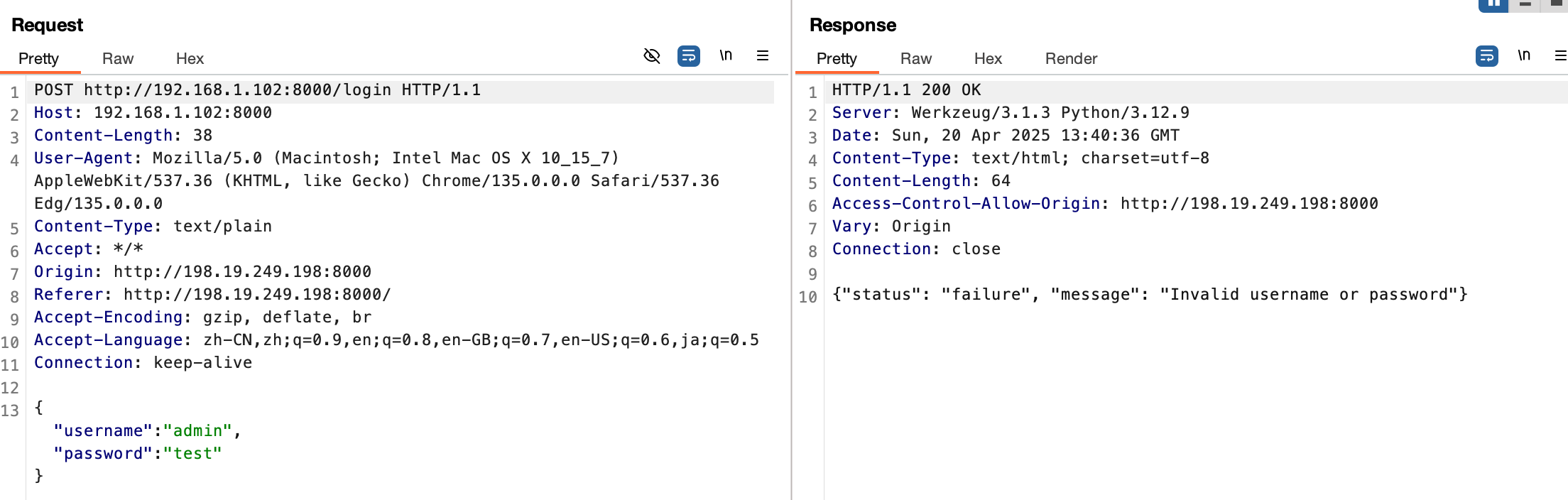Switch to the Hex tab in Request
Image resolution: width=1568 pixels, height=500 pixels.
pyautogui.click(x=190, y=58)
